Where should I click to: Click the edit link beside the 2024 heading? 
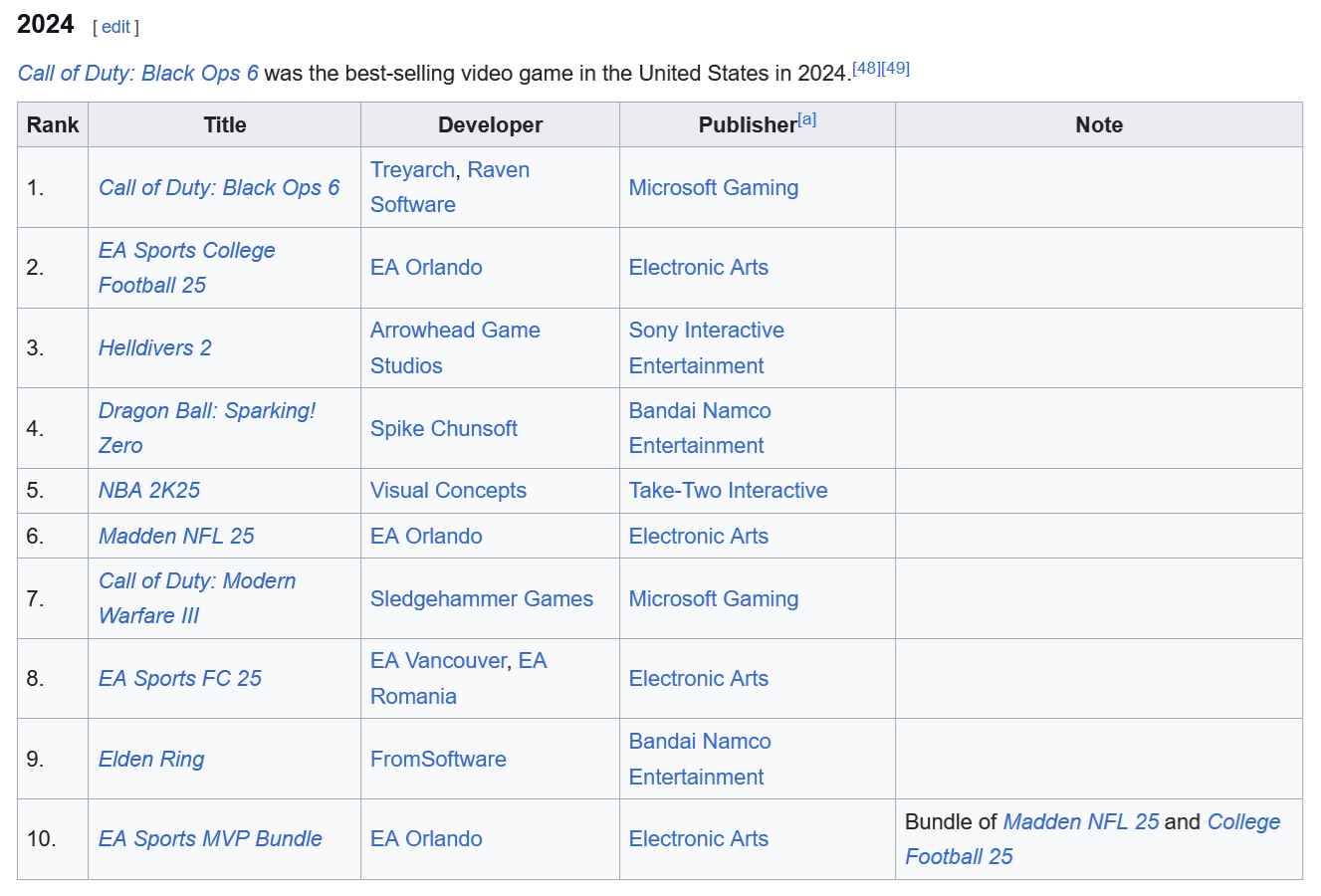pos(115,27)
